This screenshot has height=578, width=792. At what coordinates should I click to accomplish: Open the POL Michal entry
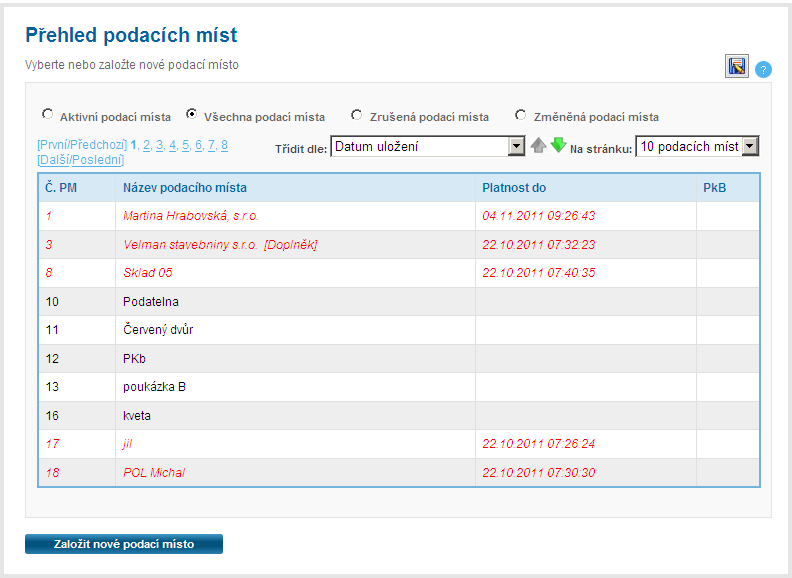click(154, 473)
